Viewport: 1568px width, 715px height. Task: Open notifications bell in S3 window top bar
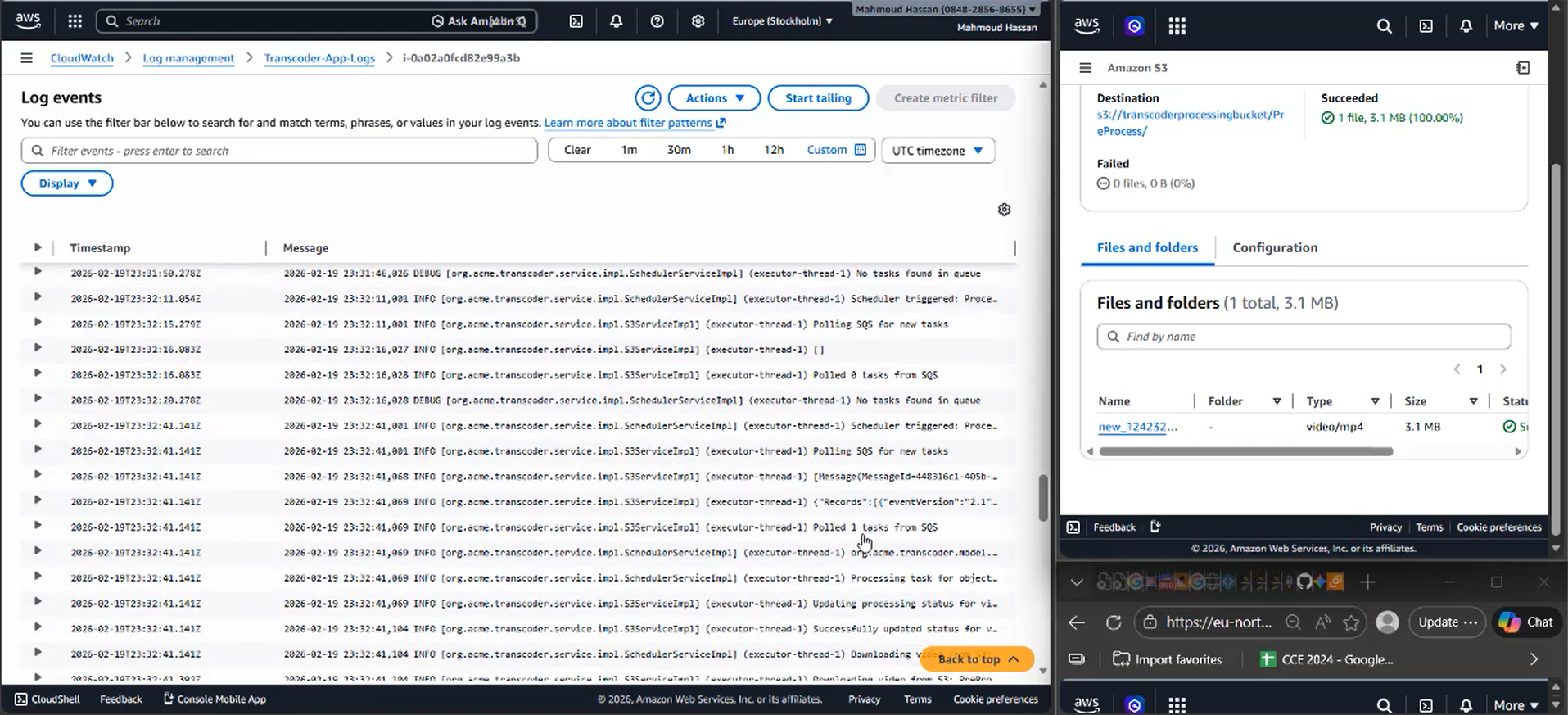tap(1466, 26)
